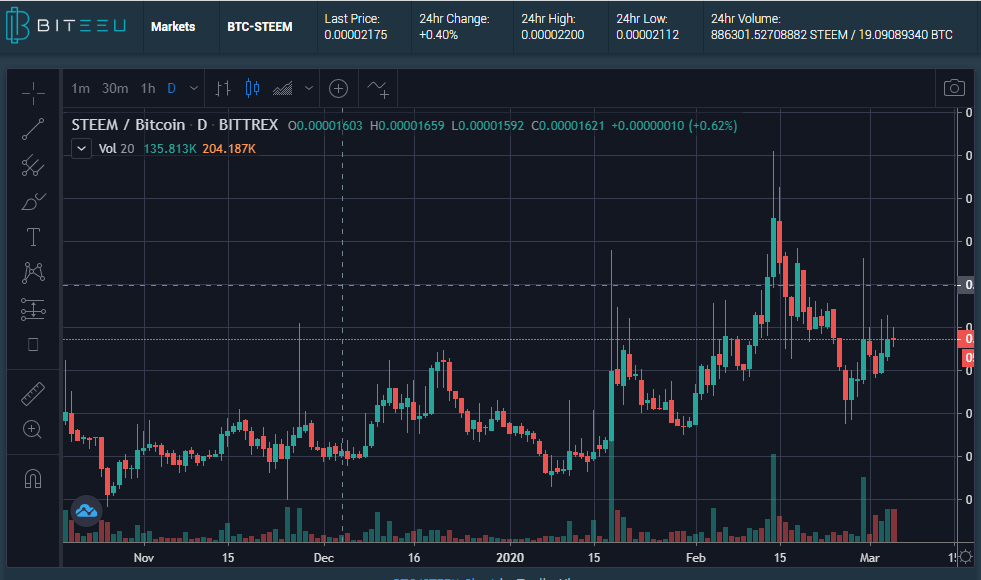The image size is (981, 580).
Task: Click the TradingView cloud logo badge
Action: pos(86,511)
